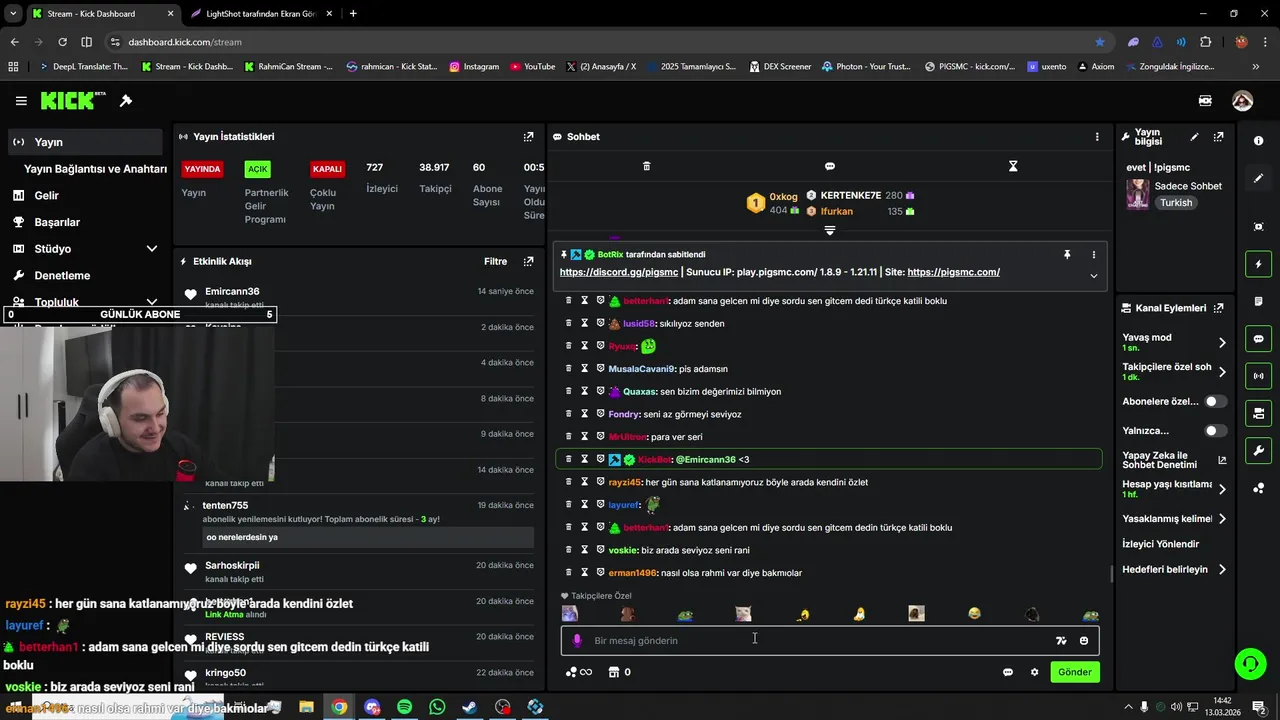Image resolution: width=1280 pixels, height=720 pixels.
Task: Click the Kick logo in the header
Action: [x=73, y=100]
